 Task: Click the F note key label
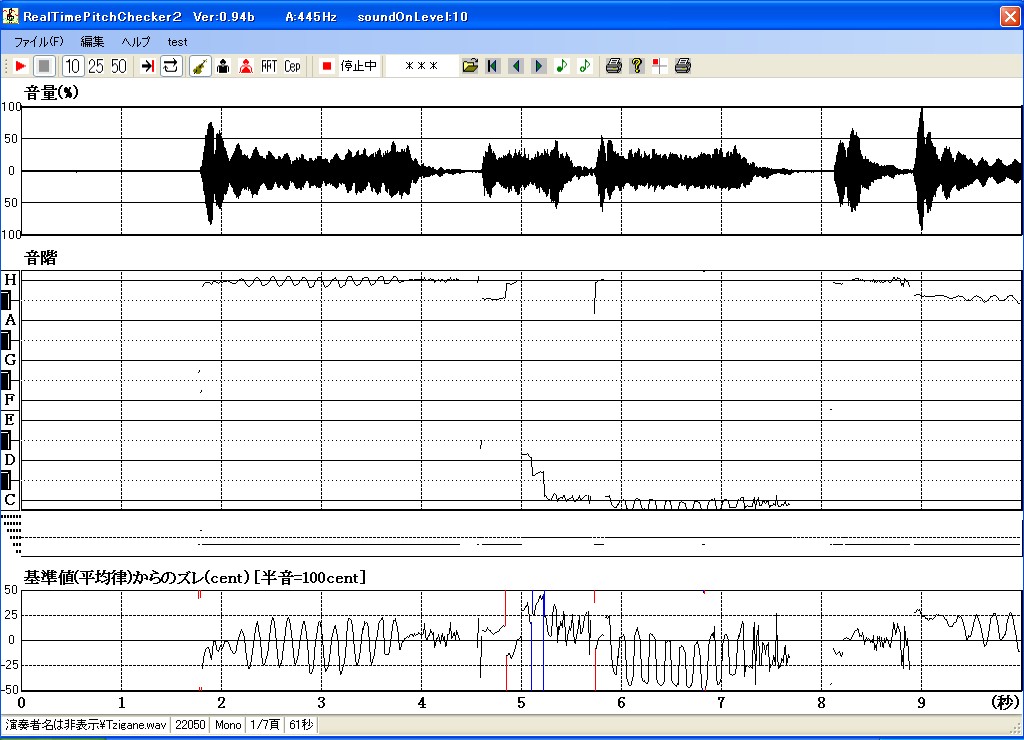(x=10, y=399)
